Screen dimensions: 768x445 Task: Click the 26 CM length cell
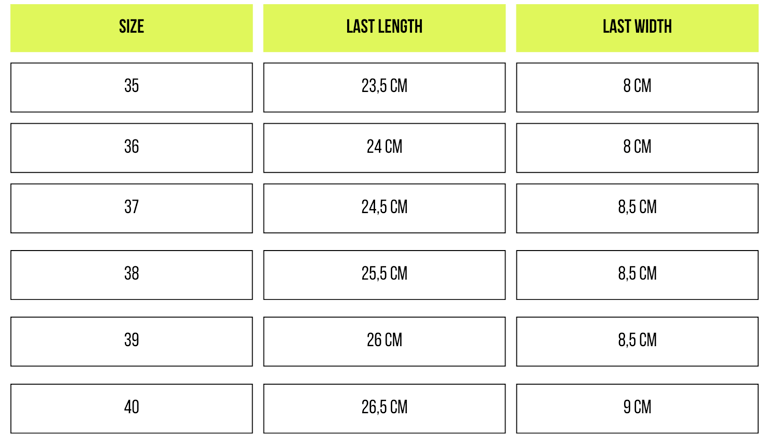coord(384,341)
